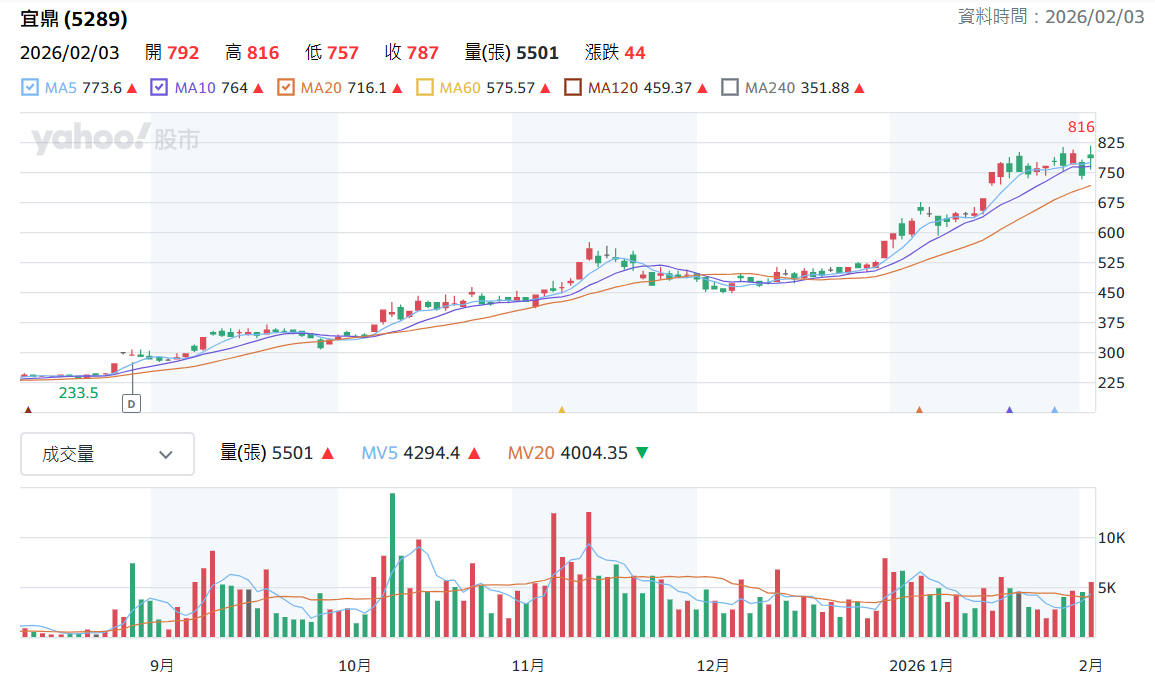The height and width of the screenshot is (693, 1155).
Task: Click the dark red triangle marker at chart start
Action: (x=28, y=409)
